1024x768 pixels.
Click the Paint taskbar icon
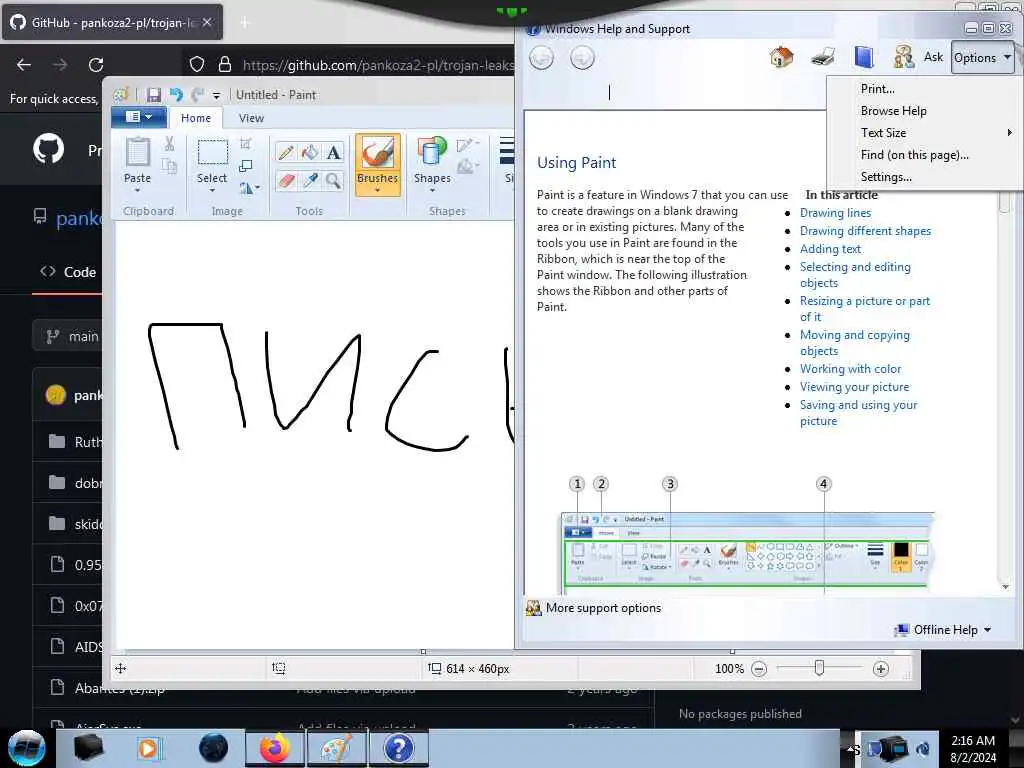(336, 748)
